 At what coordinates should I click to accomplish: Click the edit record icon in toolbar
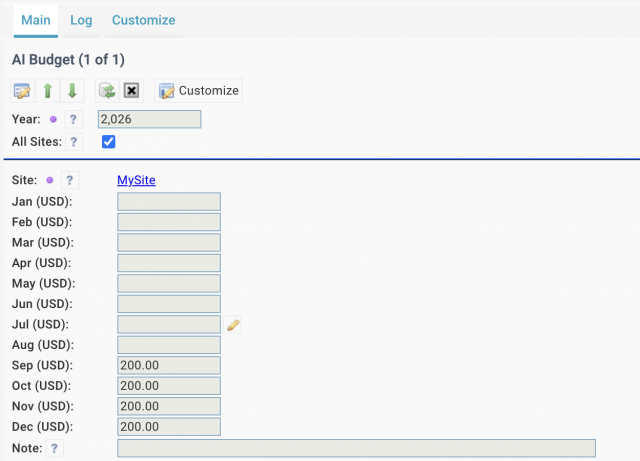[x=22, y=91]
